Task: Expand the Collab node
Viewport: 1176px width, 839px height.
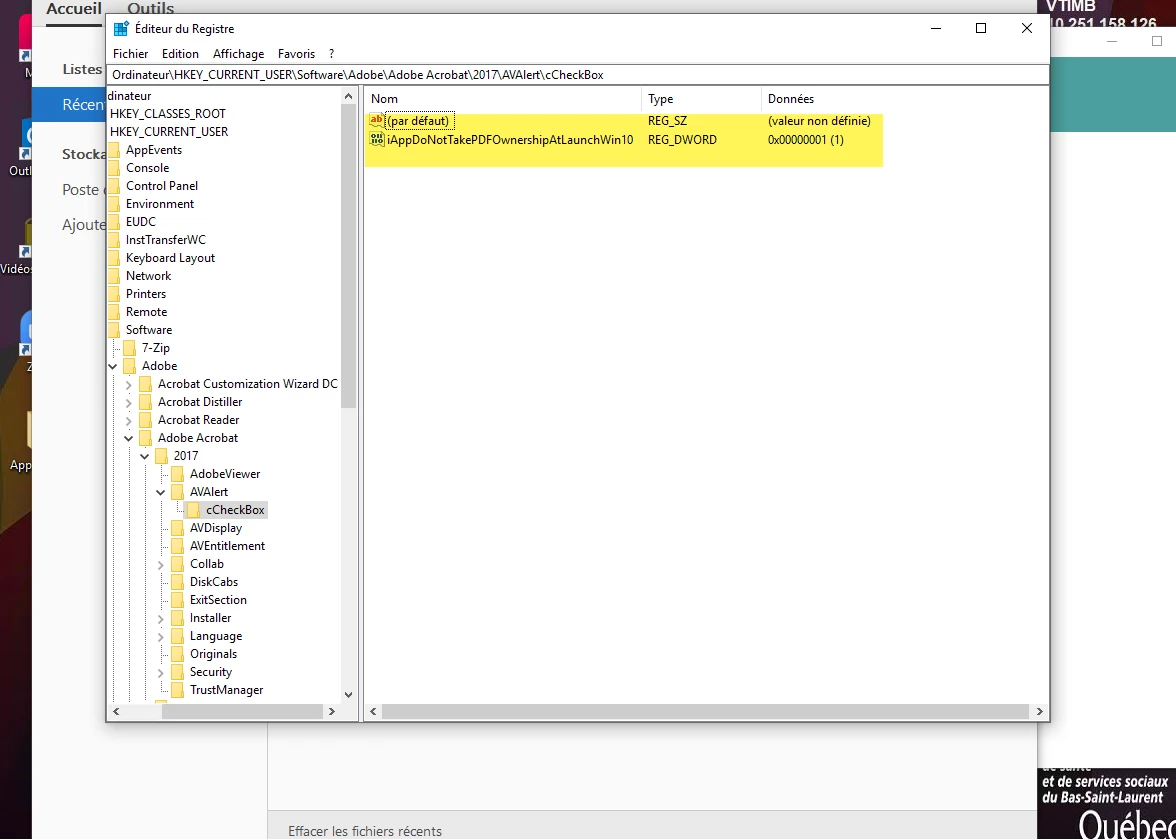Action: (160, 565)
